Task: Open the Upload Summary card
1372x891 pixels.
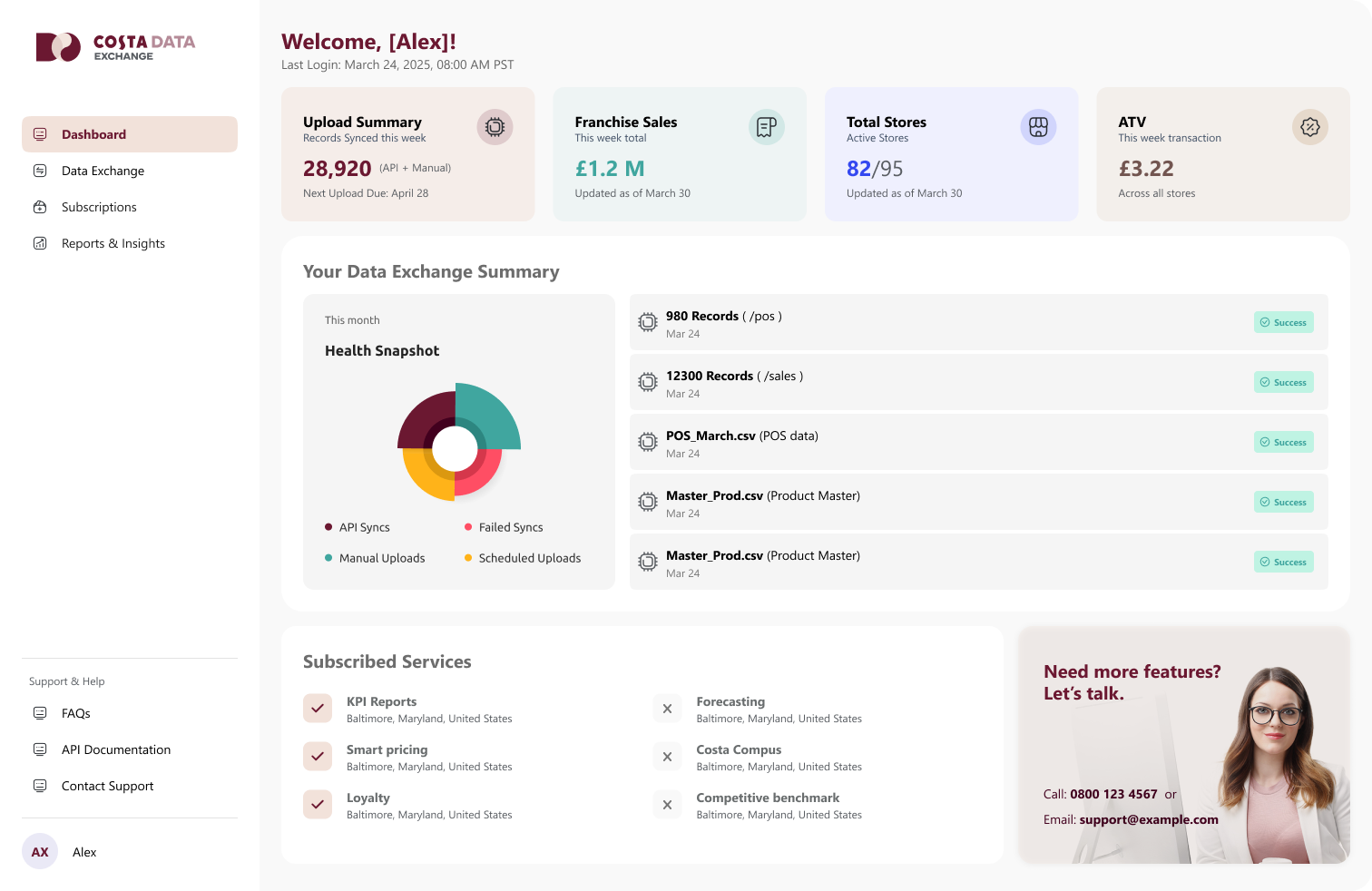Action: [407, 154]
